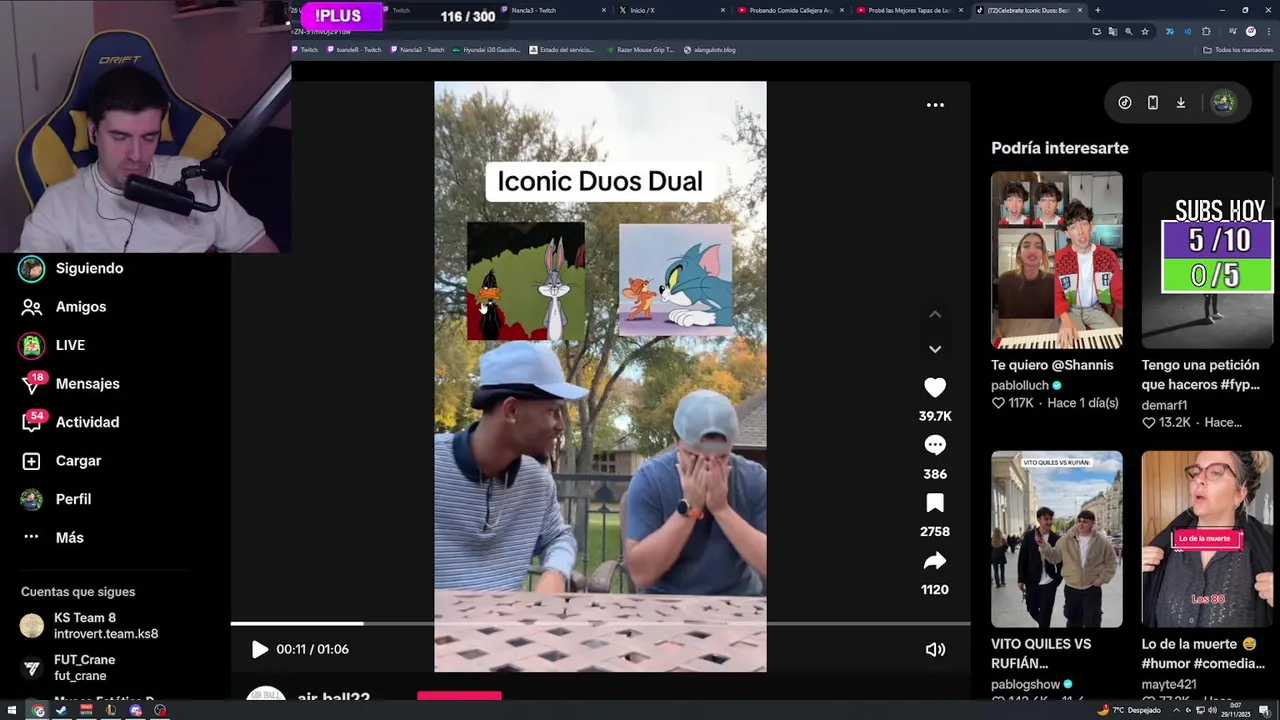Open the browser zoom magnifier icon
The width and height of the screenshot is (1280, 720).
(1129, 31)
